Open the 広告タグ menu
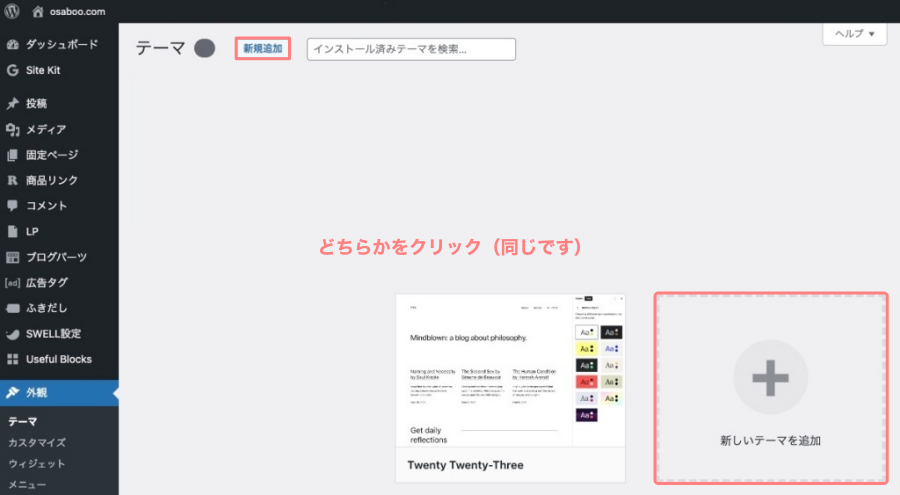Viewport: 900px width, 495px height. click(x=47, y=283)
